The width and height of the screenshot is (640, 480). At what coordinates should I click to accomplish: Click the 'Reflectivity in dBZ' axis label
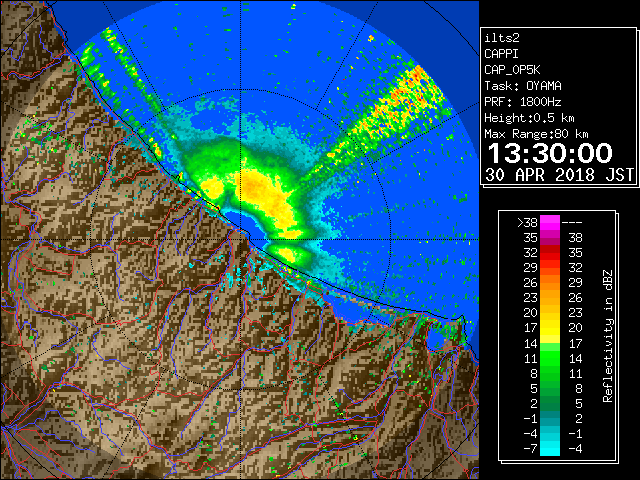(608, 336)
